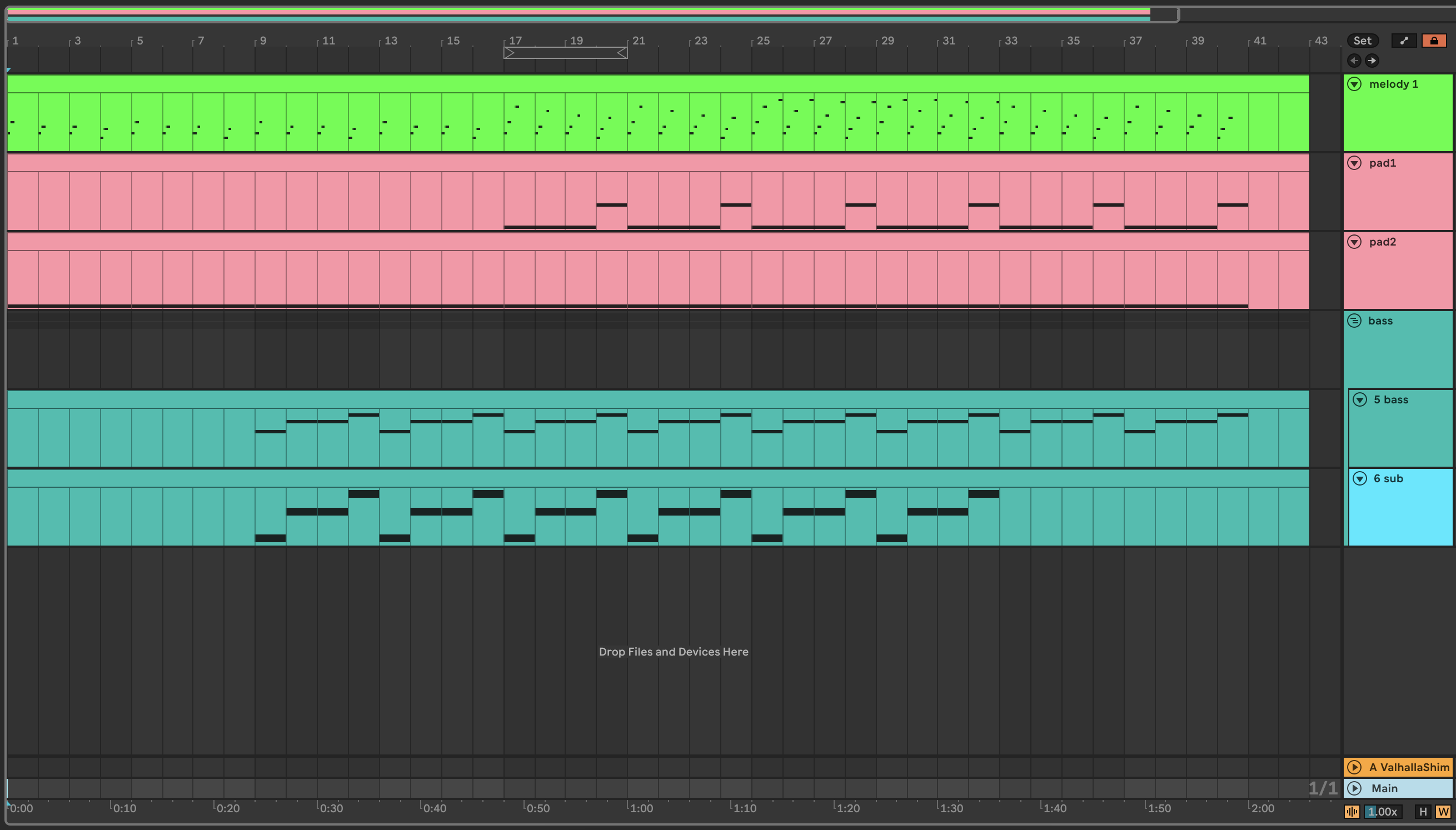1456x830 pixels.
Task: Jump to next locator with right arrow
Action: [x=1372, y=61]
